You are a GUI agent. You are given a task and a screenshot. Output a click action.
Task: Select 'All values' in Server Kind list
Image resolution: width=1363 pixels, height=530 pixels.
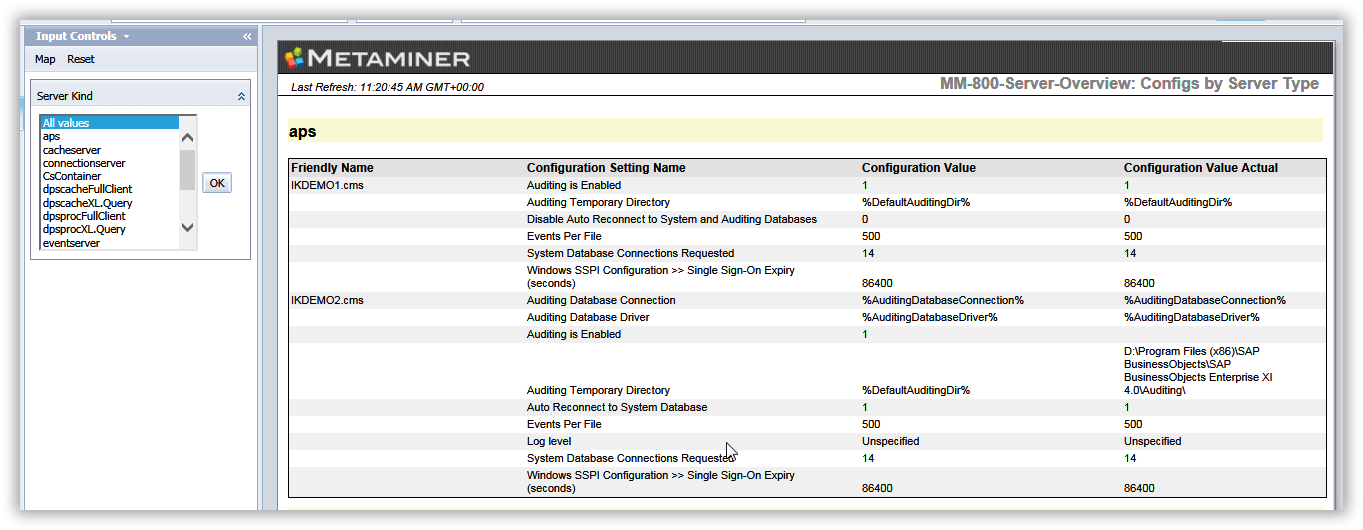109,123
